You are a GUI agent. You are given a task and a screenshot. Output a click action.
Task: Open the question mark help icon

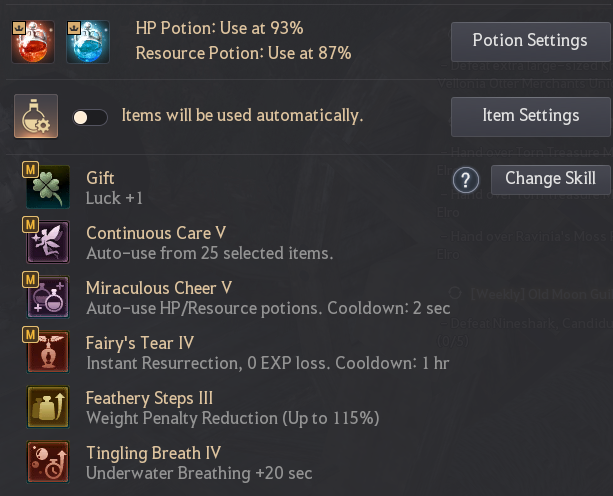tap(465, 180)
